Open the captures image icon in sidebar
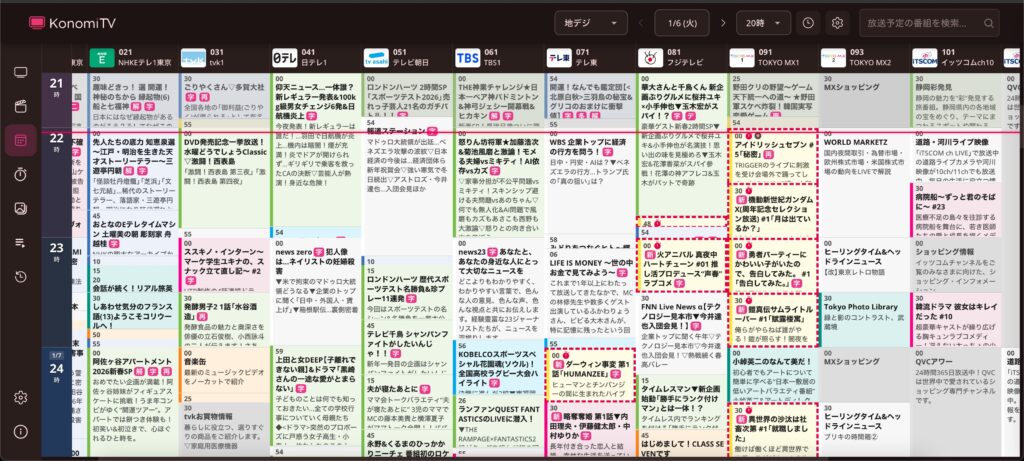 pyautogui.click(x=20, y=208)
